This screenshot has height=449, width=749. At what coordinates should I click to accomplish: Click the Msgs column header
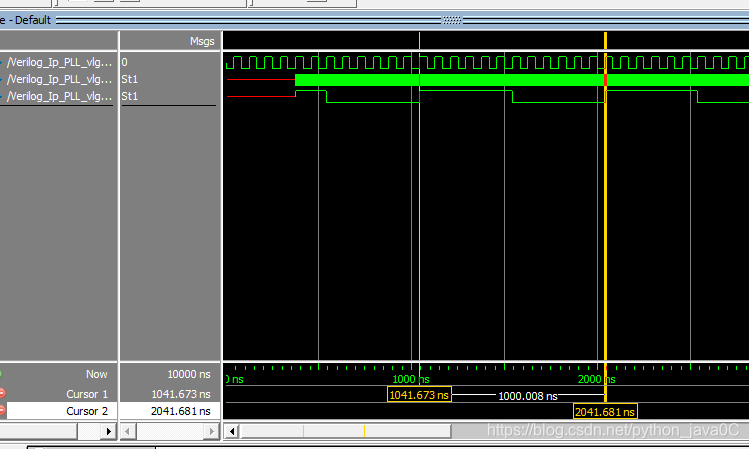(x=202, y=42)
